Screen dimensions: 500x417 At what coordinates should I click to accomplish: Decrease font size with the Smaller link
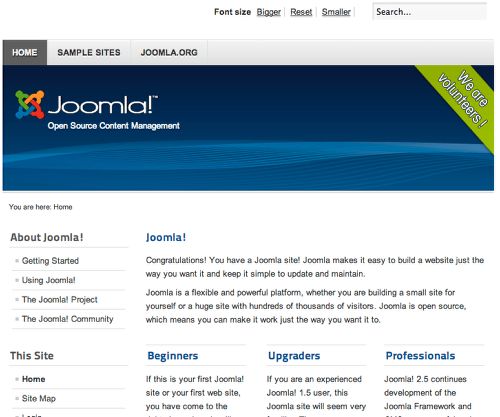pos(336,12)
